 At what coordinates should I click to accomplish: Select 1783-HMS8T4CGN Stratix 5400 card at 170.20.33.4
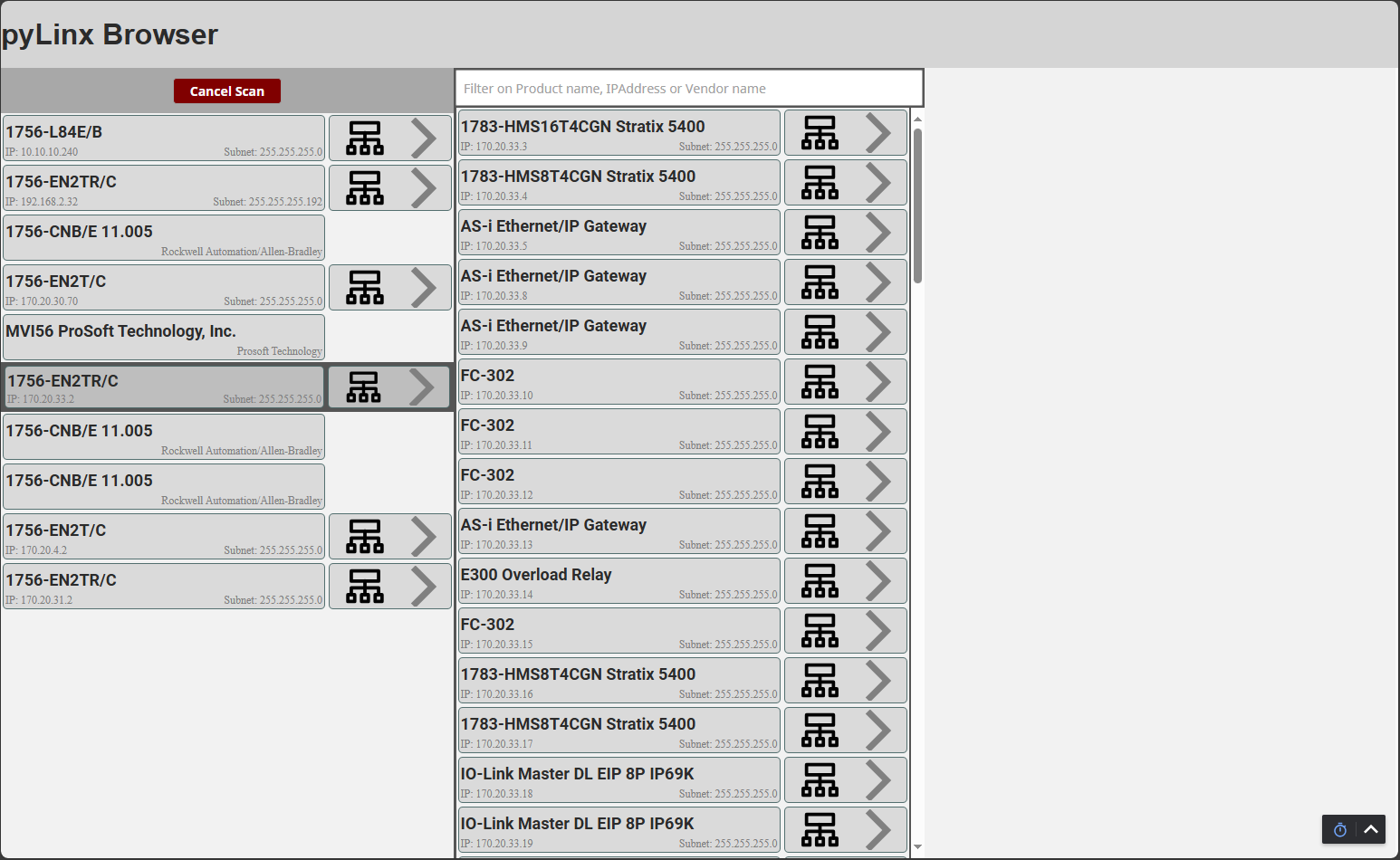619,183
